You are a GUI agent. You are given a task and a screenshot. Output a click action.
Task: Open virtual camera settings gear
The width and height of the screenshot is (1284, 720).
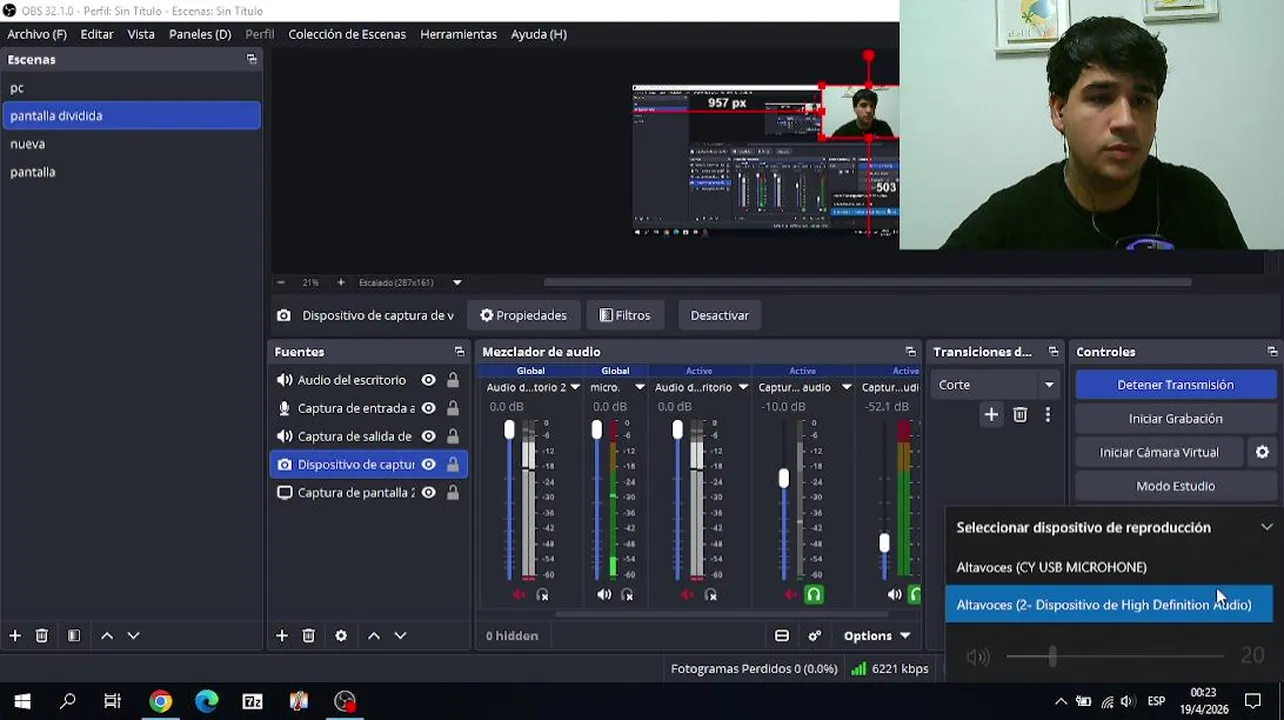click(x=1262, y=452)
